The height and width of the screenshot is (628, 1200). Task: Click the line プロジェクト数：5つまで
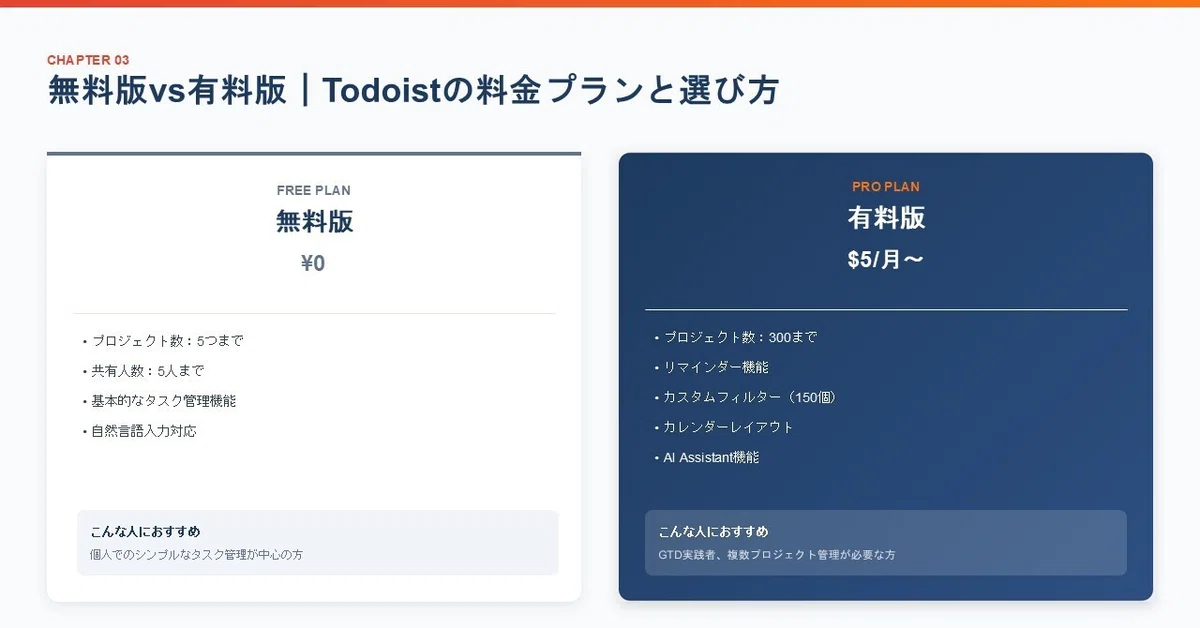[167, 341]
